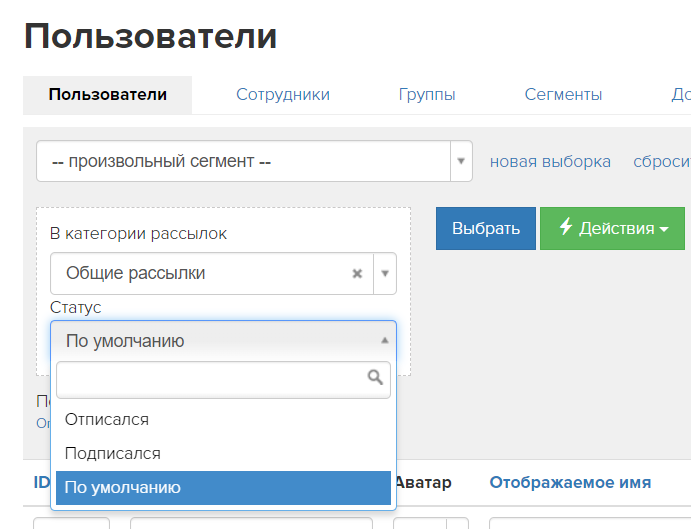
Task: Open the произвольный сегмент dropdown
Action: click(254, 161)
